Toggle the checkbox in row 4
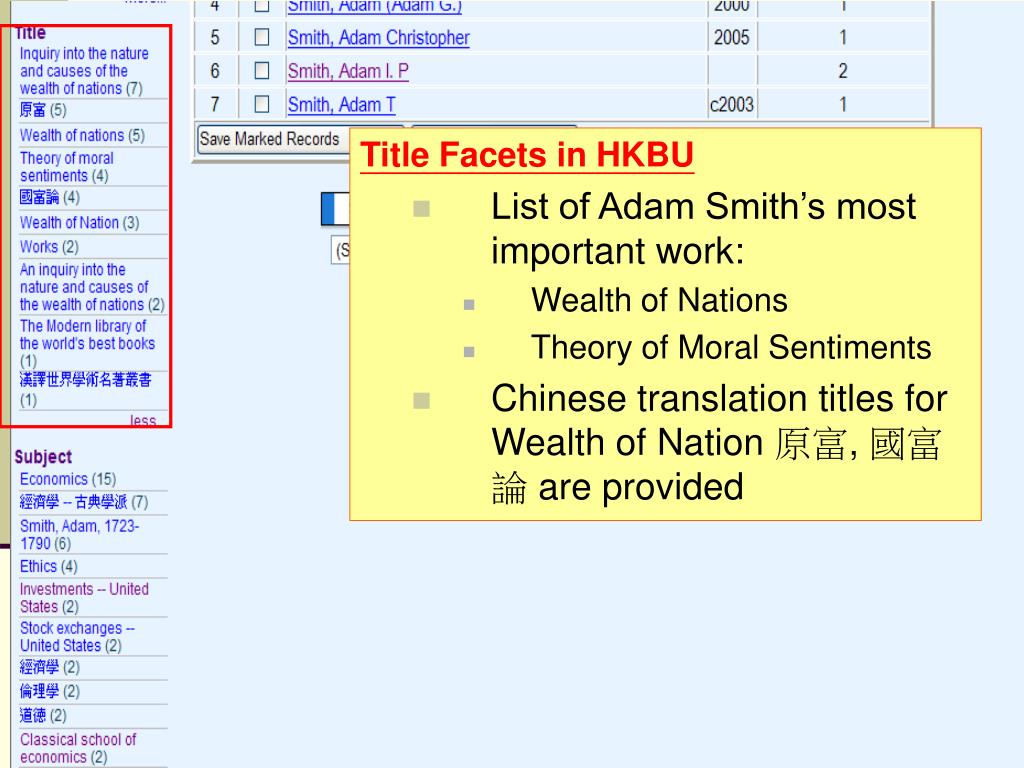 pyautogui.click(x=261, y=6)
